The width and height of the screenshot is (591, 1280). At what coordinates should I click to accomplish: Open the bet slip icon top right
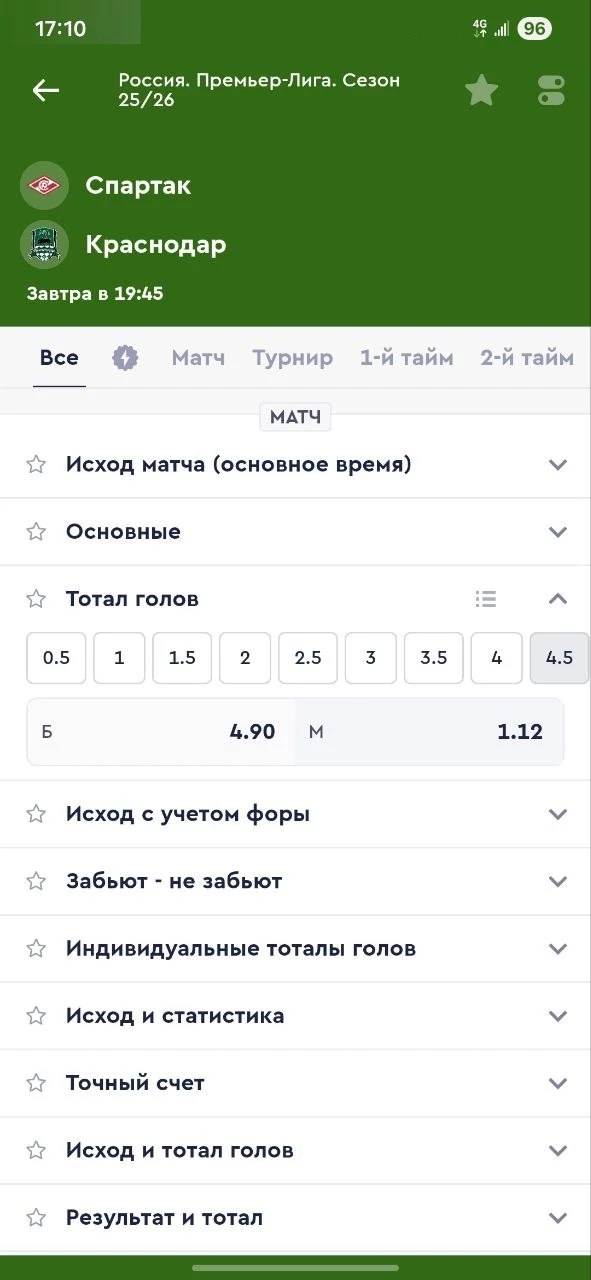551,89
